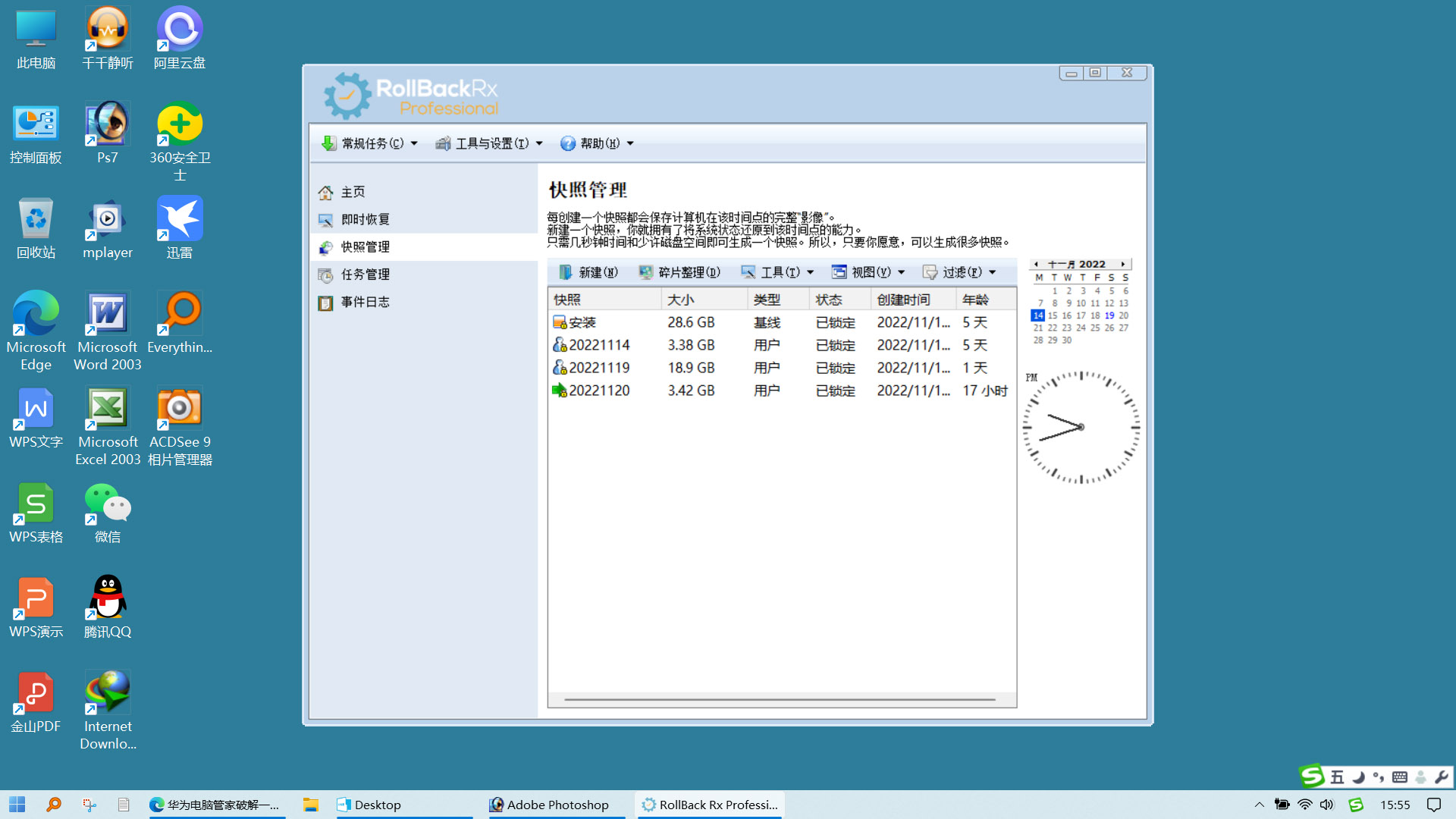Select the 20221120 snapshot row
This screenshot has width=1456, height=819.
[x=599, y=391]
